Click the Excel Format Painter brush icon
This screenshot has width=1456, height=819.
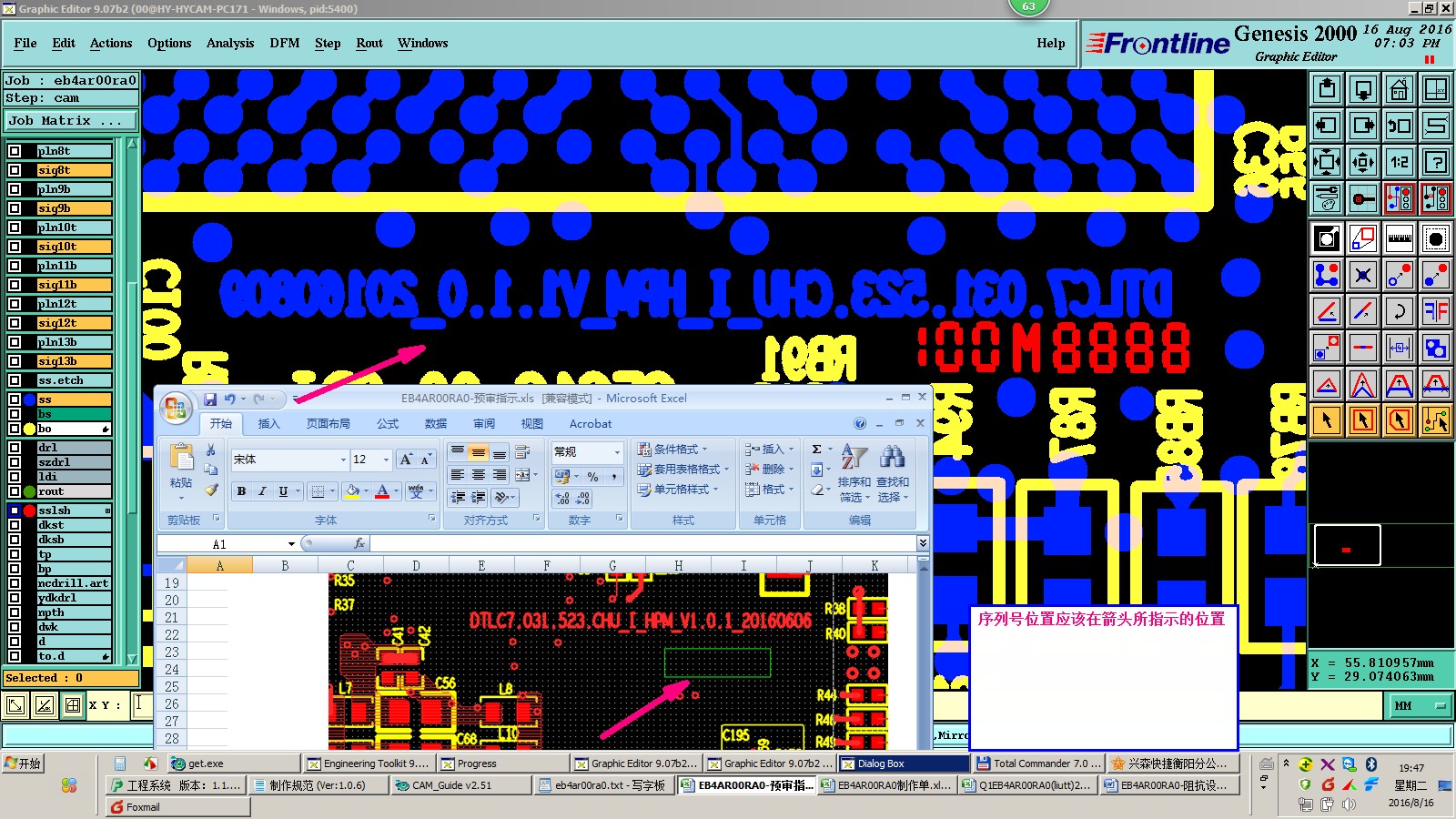(211, 490)
